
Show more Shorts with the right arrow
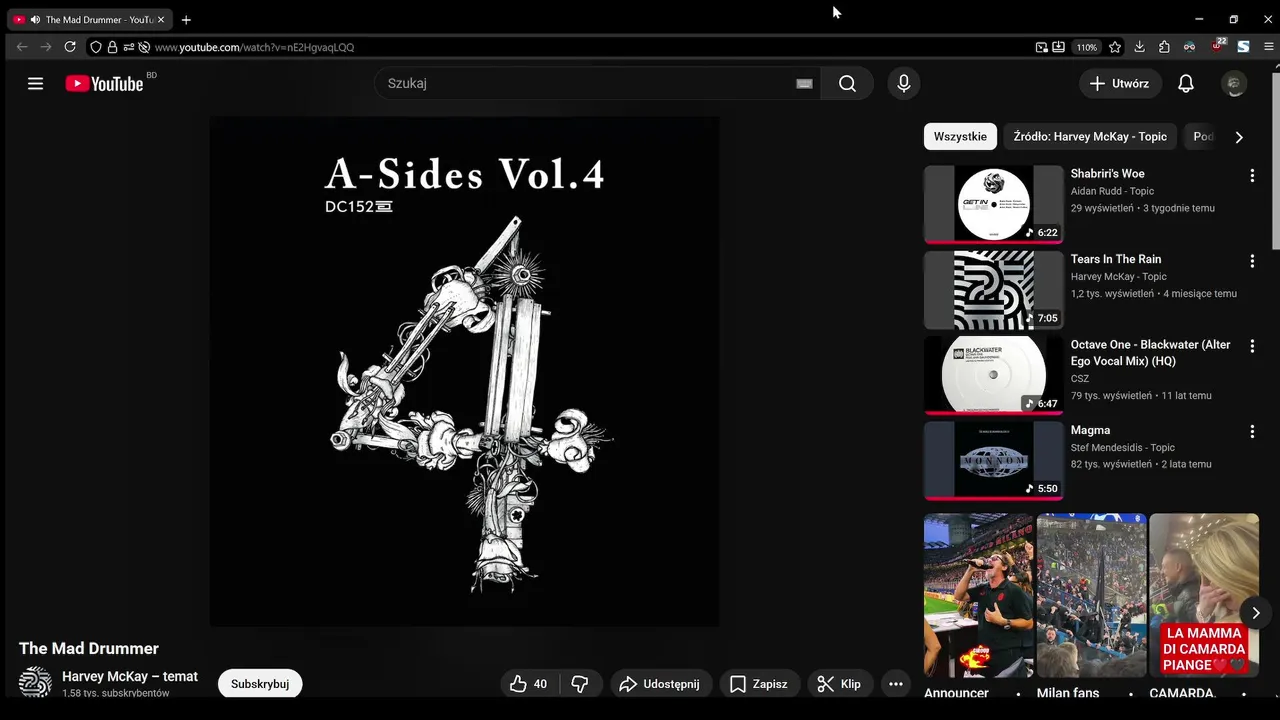point(1256,613)
